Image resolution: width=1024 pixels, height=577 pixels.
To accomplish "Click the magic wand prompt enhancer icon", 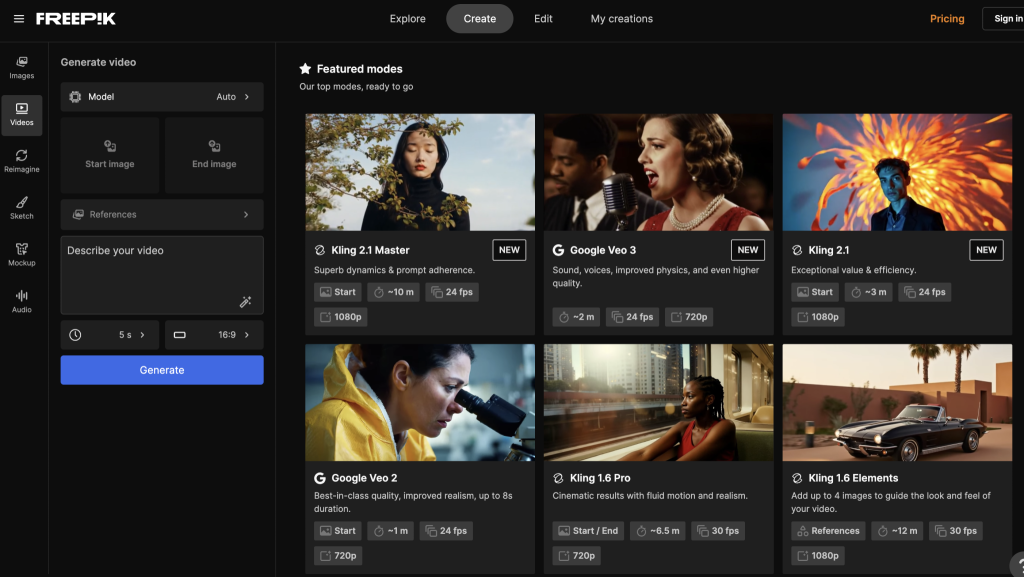I will coord(246,302).
